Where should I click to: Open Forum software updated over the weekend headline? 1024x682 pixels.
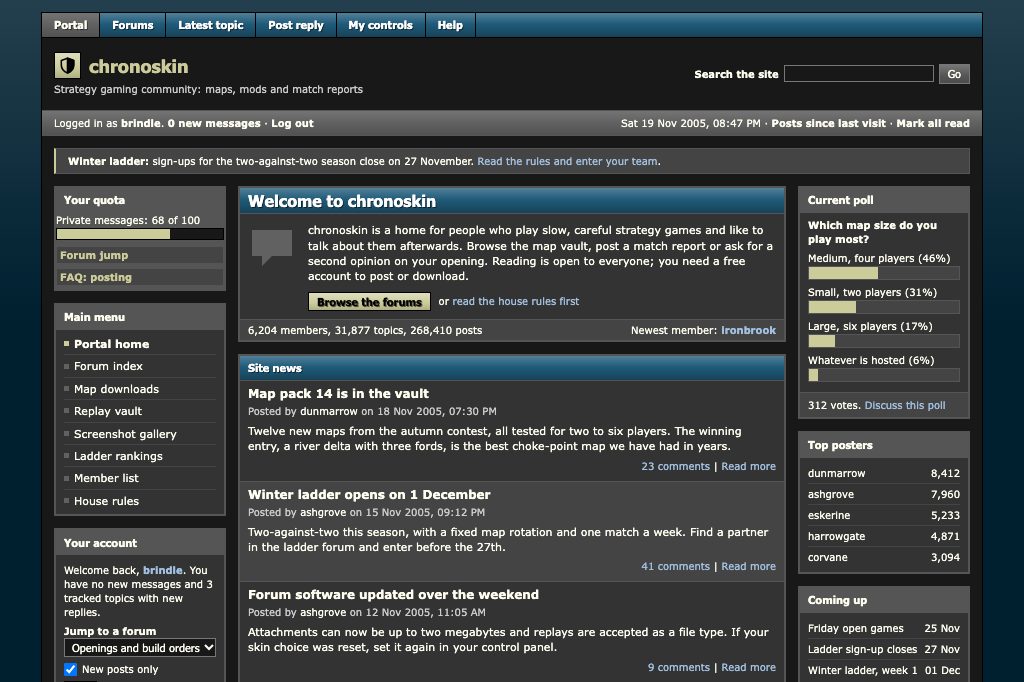(x=393, y=595)
